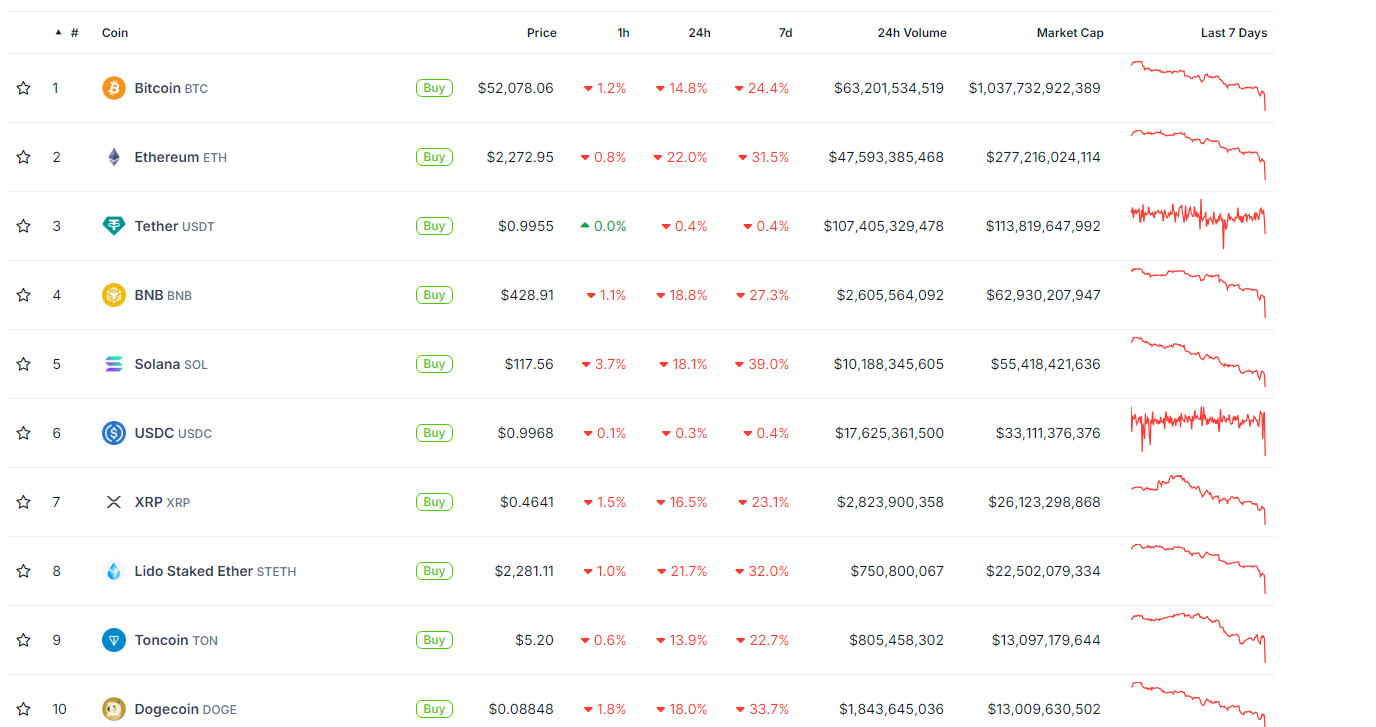Viewport: 1376px width, 727px height.
Task: Buy Lido Staked Ether via Buy button
Action: click(434, 571)
